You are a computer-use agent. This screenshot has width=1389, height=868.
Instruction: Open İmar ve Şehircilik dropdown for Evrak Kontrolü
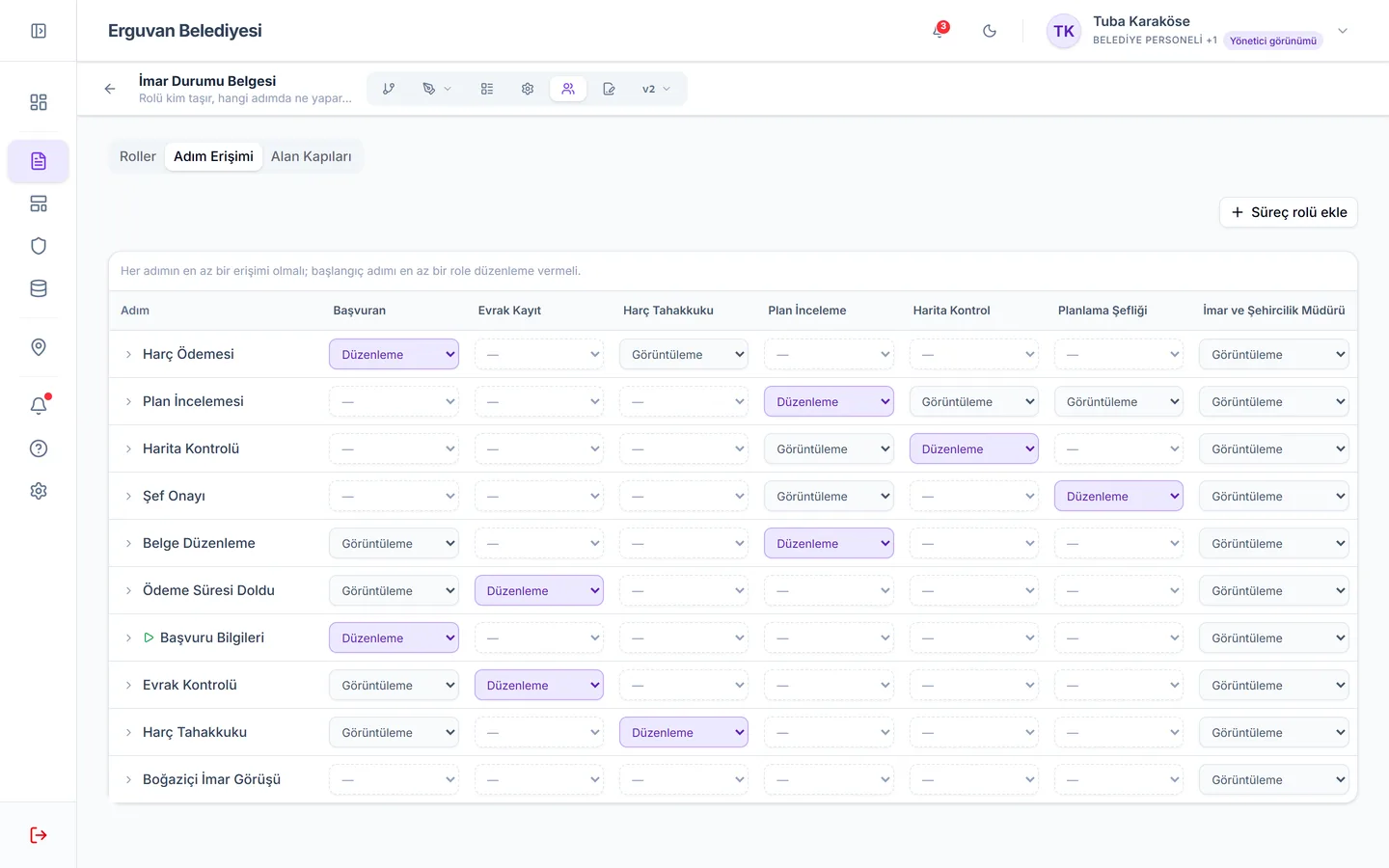click(1273, 685)
